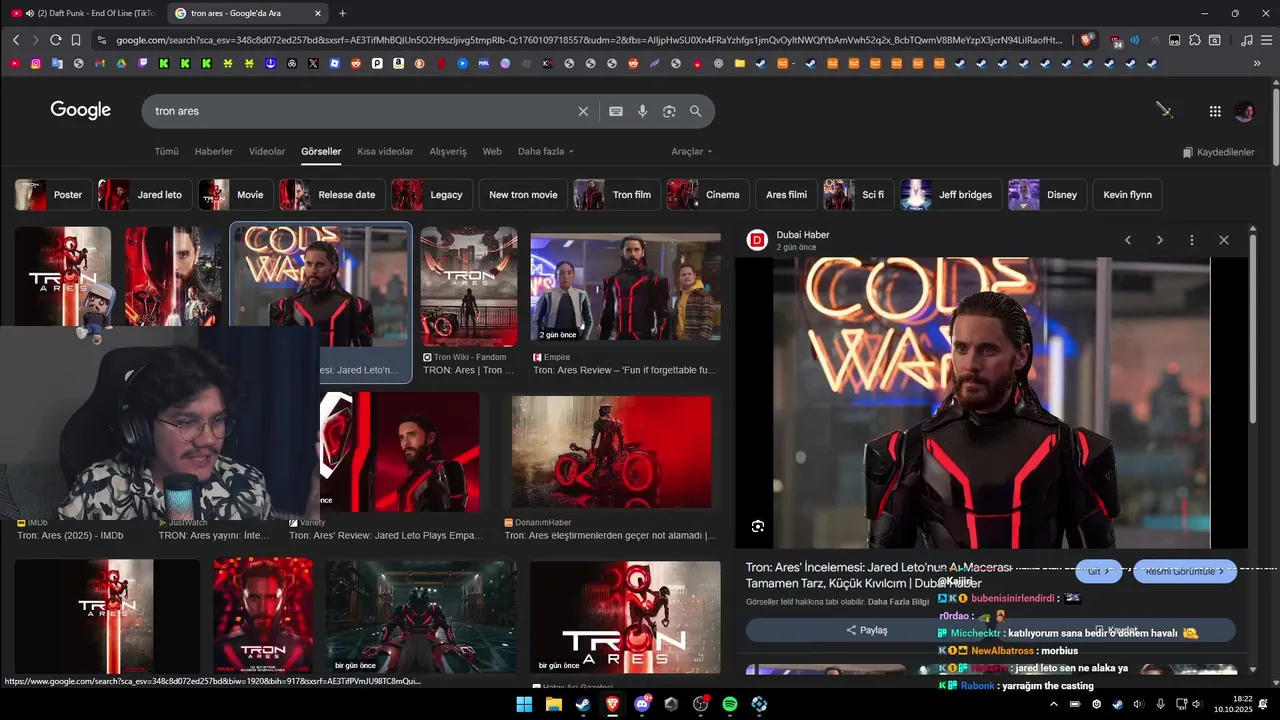Image resolution: width=1280 pixels, height=720 pixels.
Task: Open the YouTube bookmark in bookmarks bar
Action: pyautogui.click(x=15, y=63)
